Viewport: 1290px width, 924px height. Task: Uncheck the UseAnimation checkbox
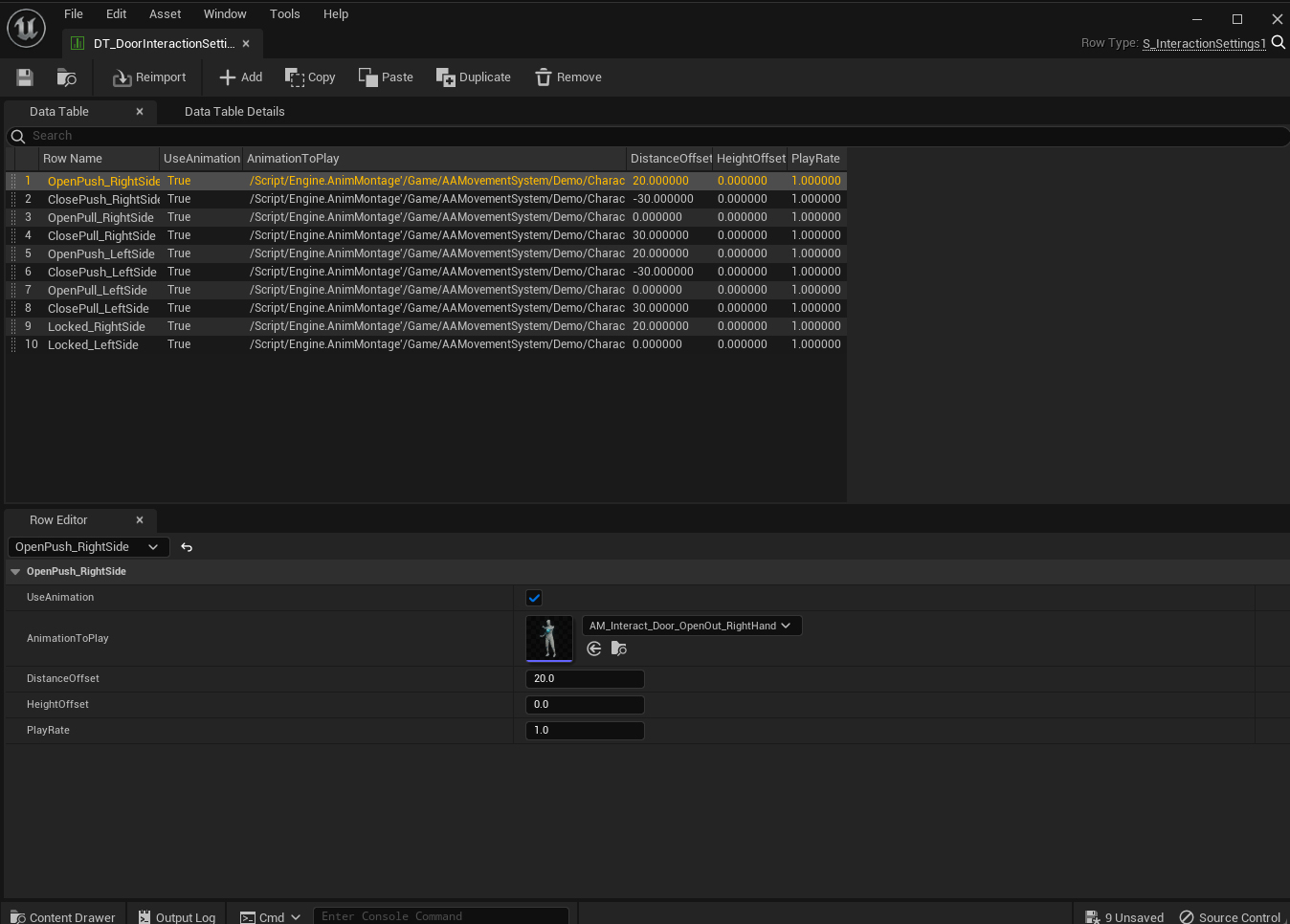534,598
